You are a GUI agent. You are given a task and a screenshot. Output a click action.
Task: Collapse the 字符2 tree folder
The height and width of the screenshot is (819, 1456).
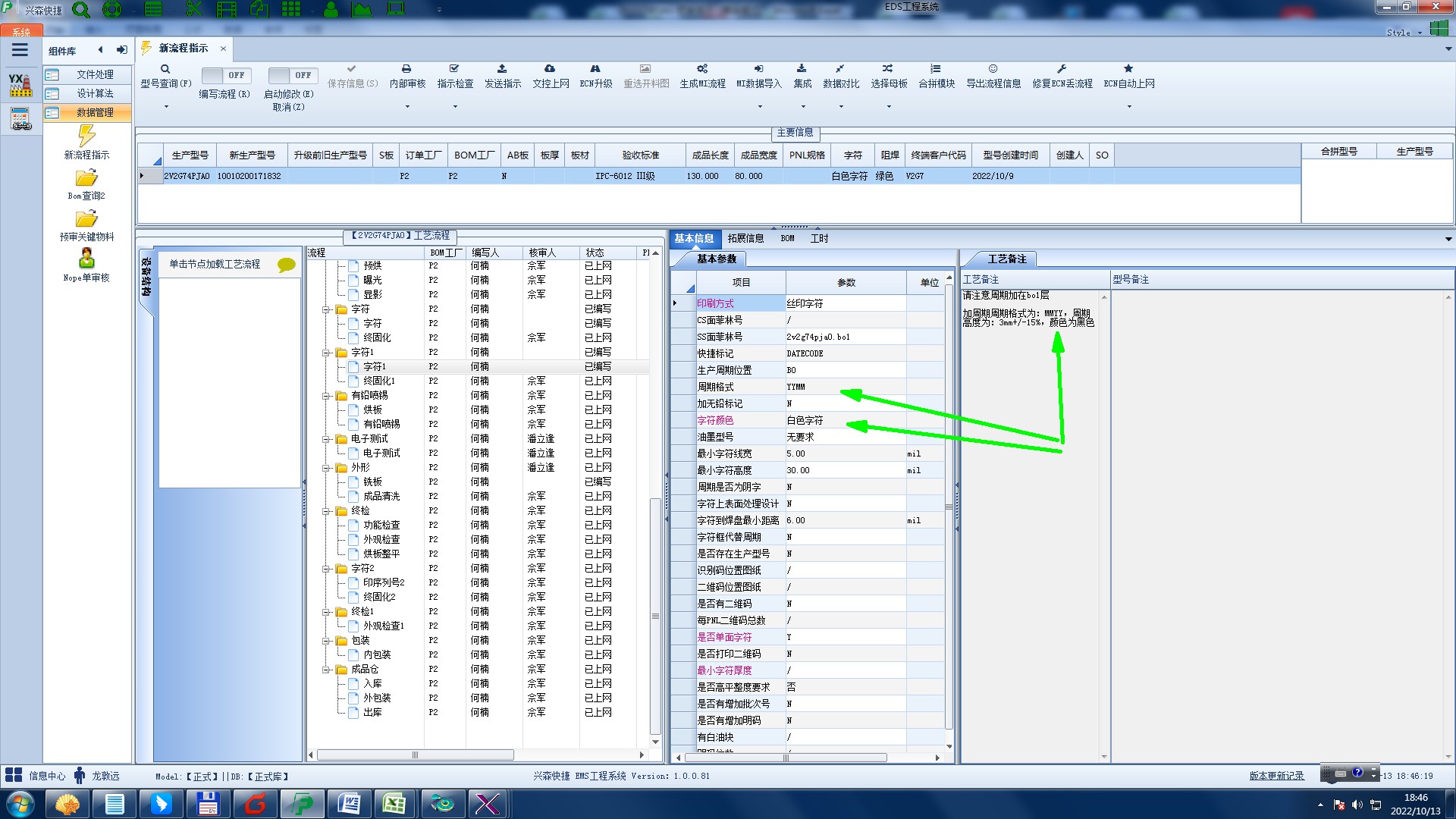click(326, 569)
